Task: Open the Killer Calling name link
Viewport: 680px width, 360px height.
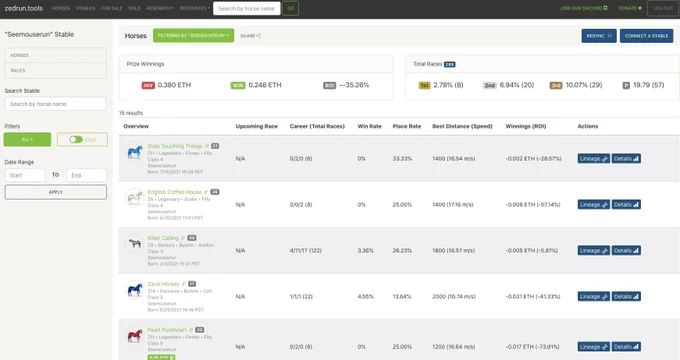Action: (163, 238)
